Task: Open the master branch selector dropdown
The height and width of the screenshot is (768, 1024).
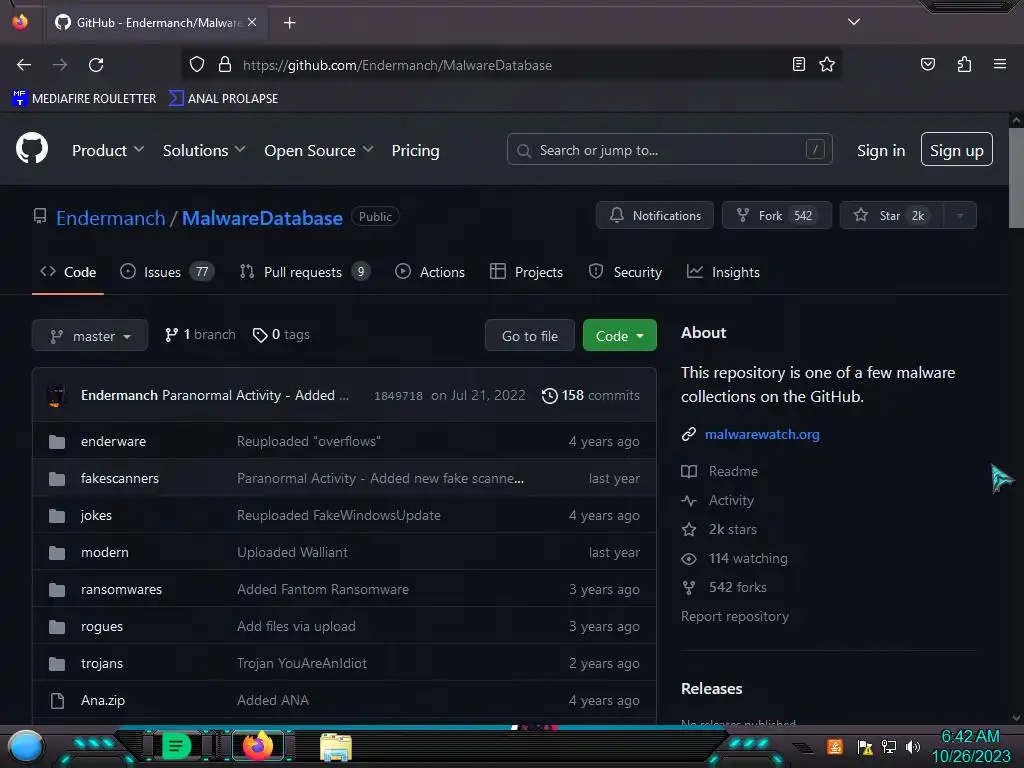Action: pyautogui.click(x=90, y=336)
